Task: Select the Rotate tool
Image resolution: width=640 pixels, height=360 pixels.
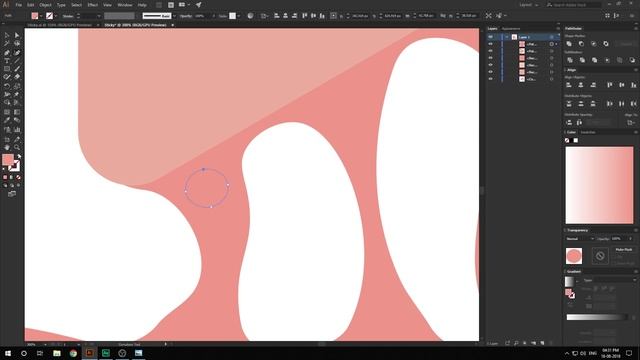Action: click(x=7, y=86)
